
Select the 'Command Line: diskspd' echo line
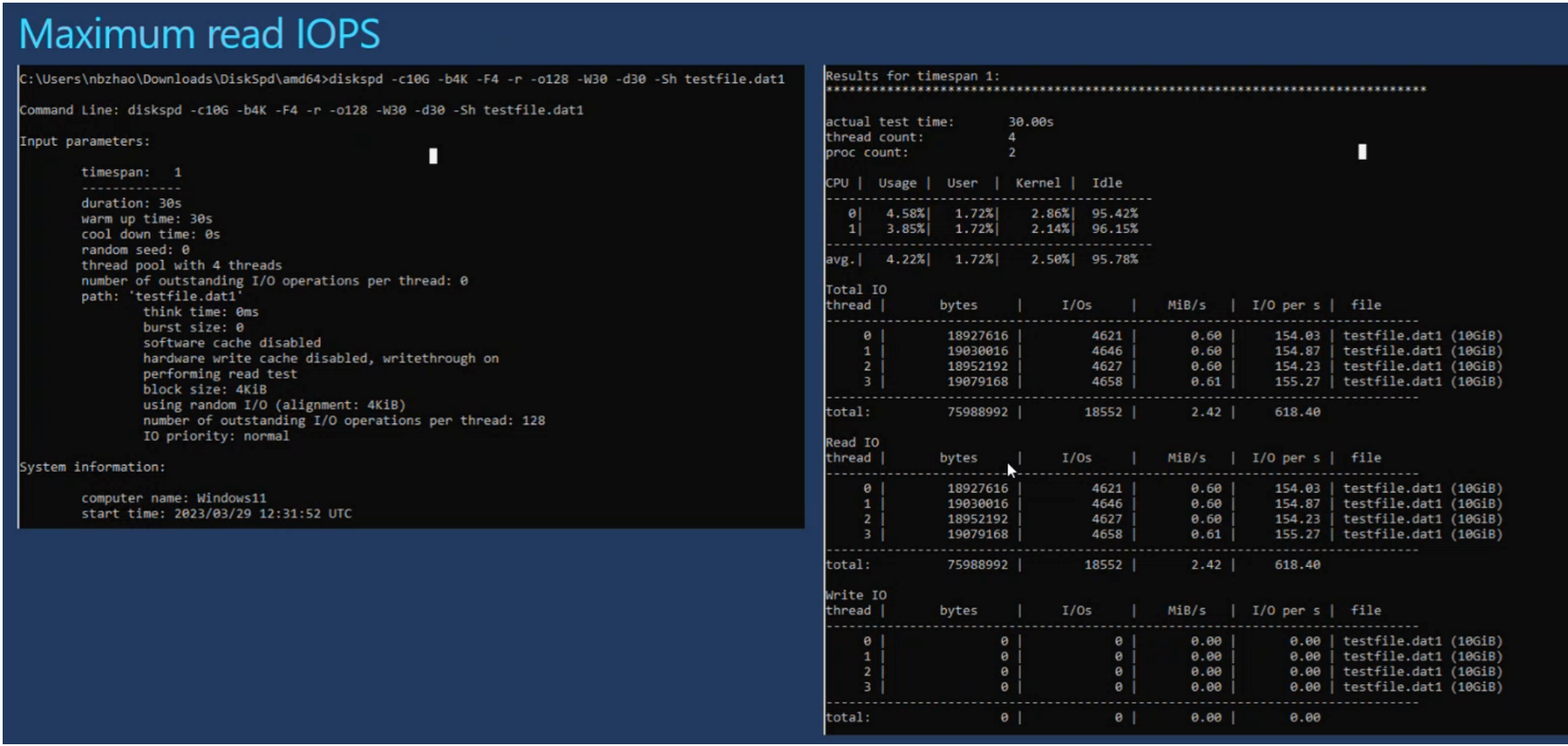click(x=301, y=110)
